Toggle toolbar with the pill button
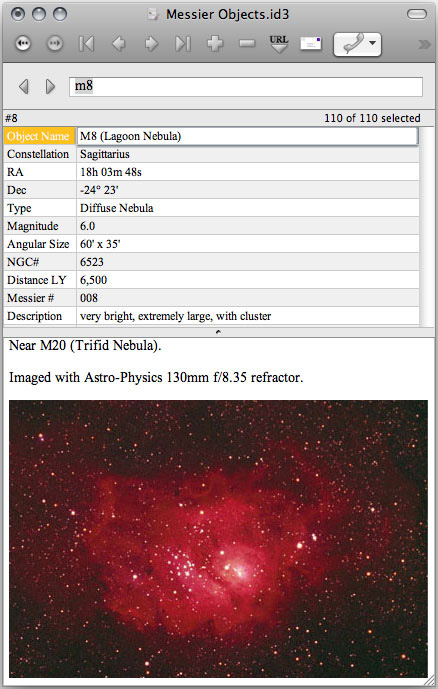 coord(416,15)
